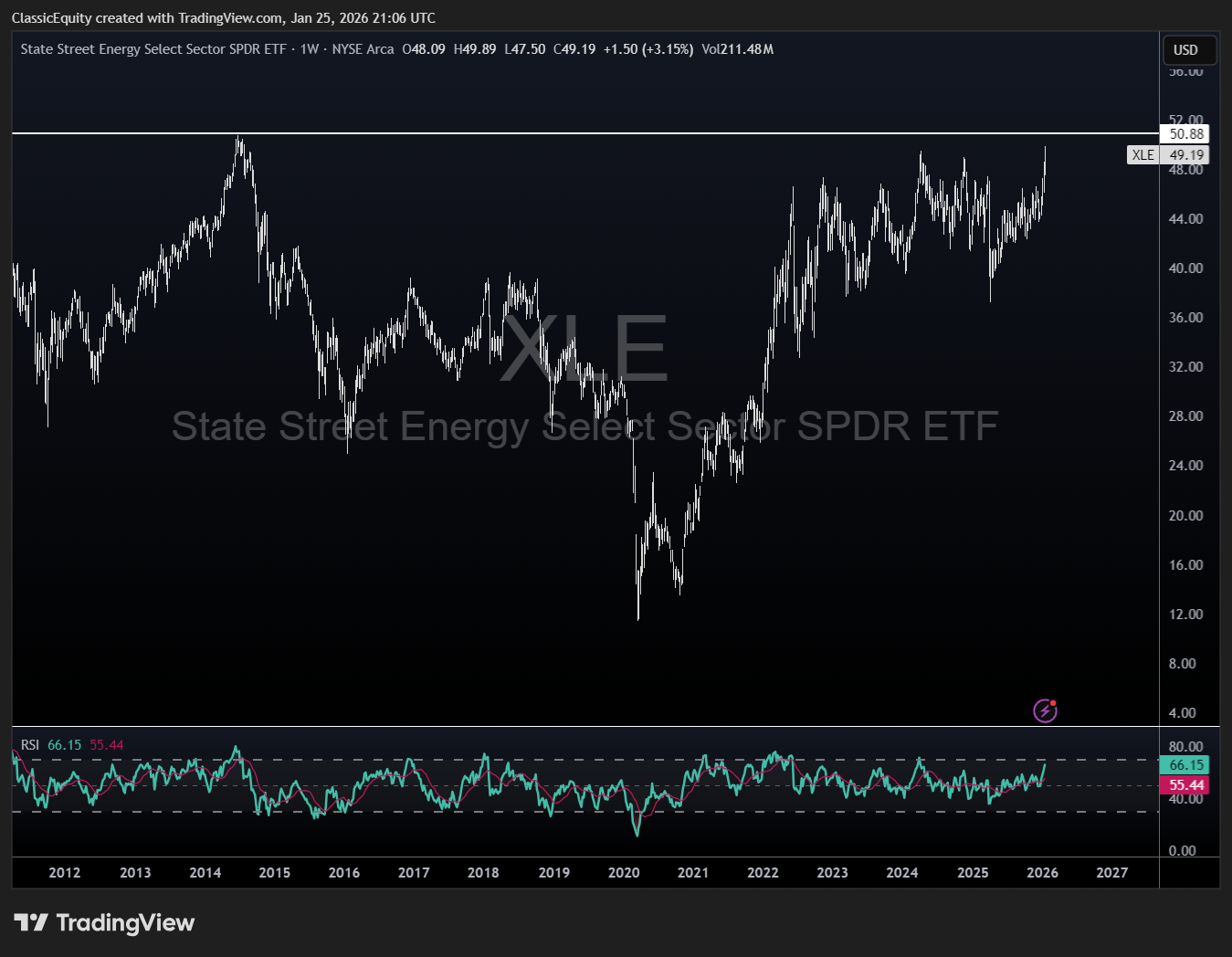
Task: Click the 2017 label on the time axis
Action: pyautogui.click(x=414, y=872)
